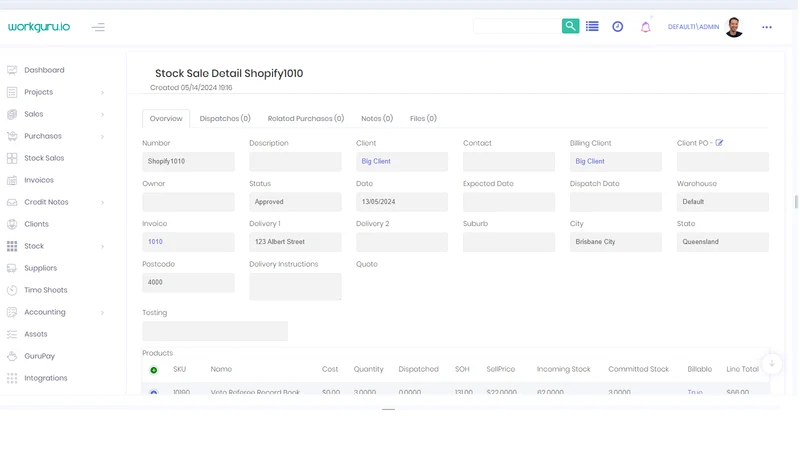Click the Delivery 1 field 123 Albert Street

coord(295,242)
